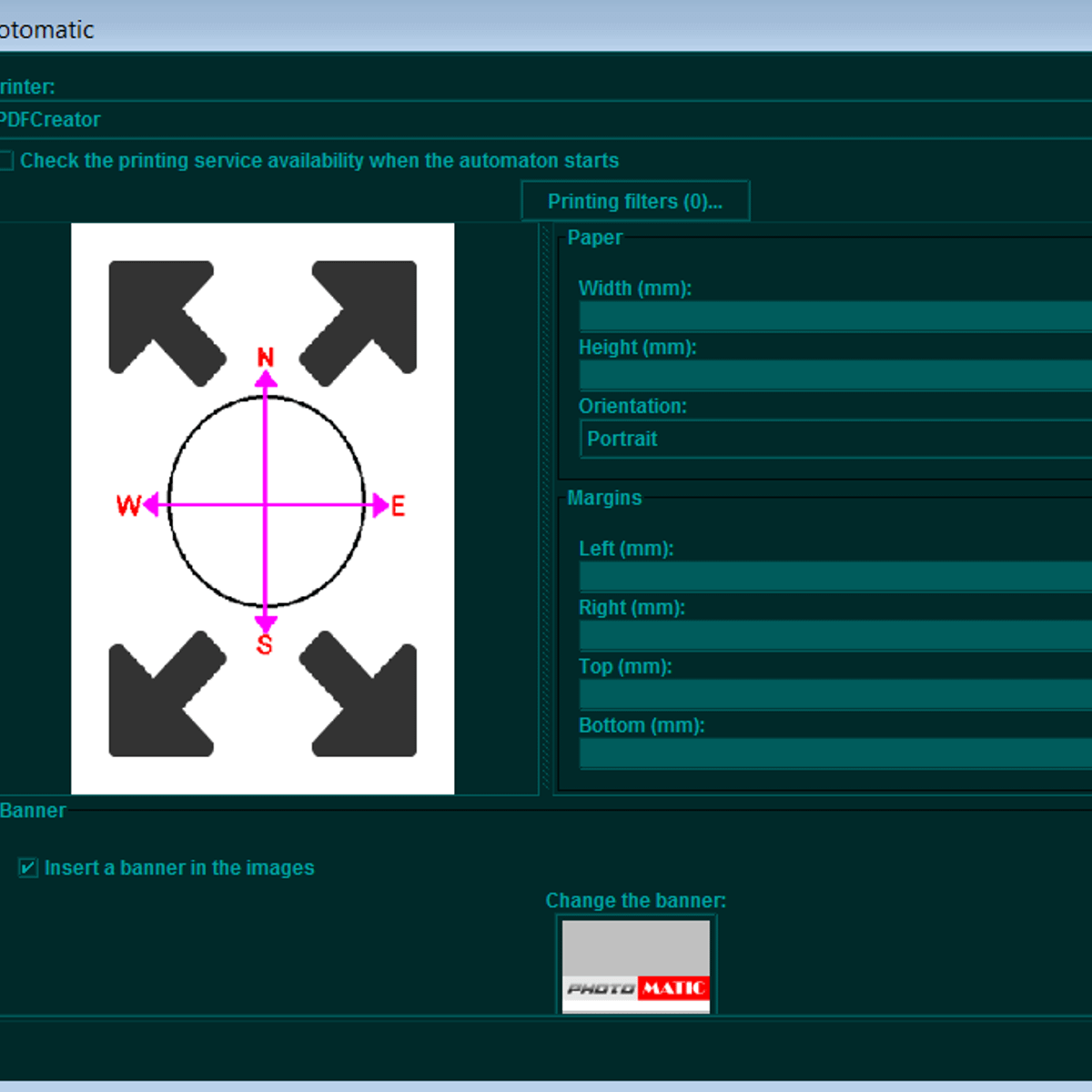1092x1092 pixels.
Task: Click the N arrow on the compass
Action: click(266, 379)
